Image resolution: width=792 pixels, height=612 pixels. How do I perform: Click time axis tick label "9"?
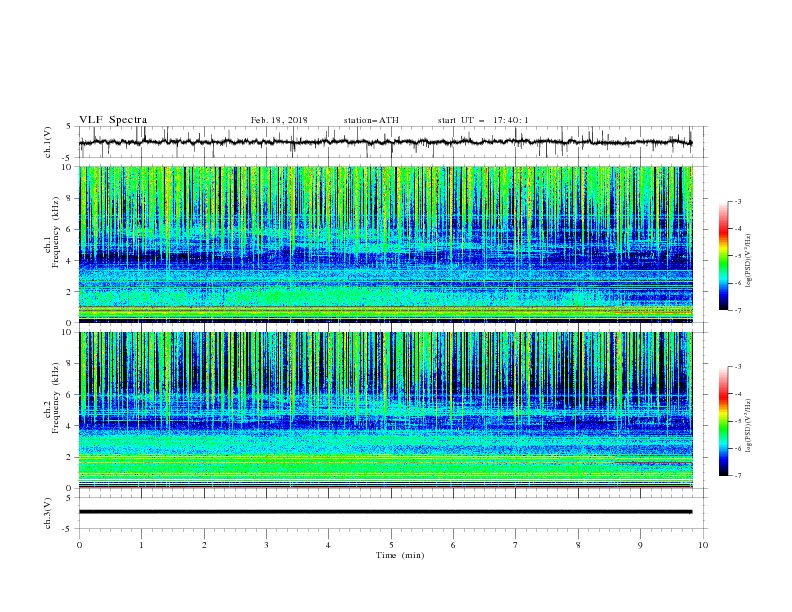pyautogui.click(x=640, y=545)
